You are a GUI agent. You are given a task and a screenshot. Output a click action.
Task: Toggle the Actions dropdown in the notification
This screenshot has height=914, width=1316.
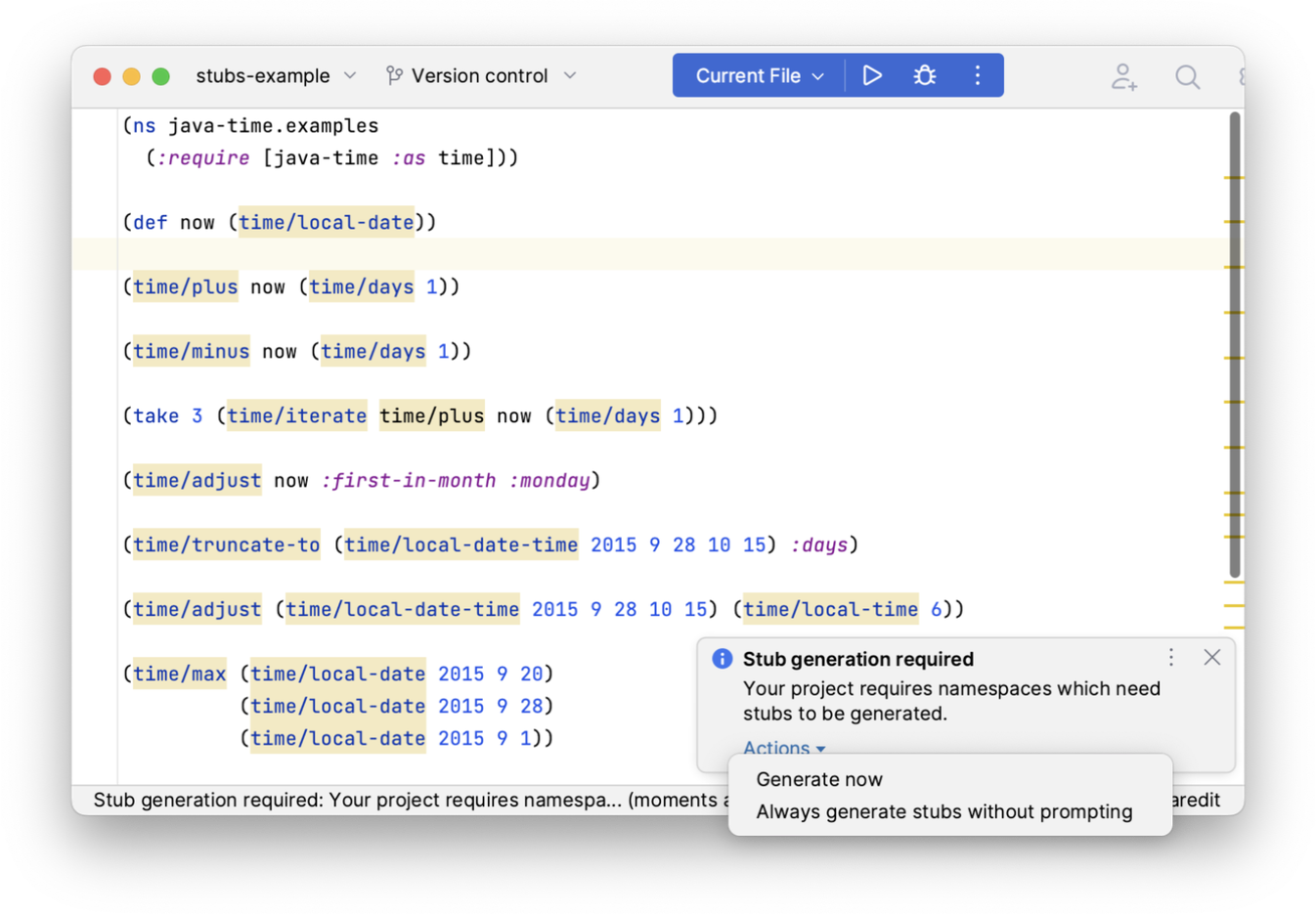point(784,748)
